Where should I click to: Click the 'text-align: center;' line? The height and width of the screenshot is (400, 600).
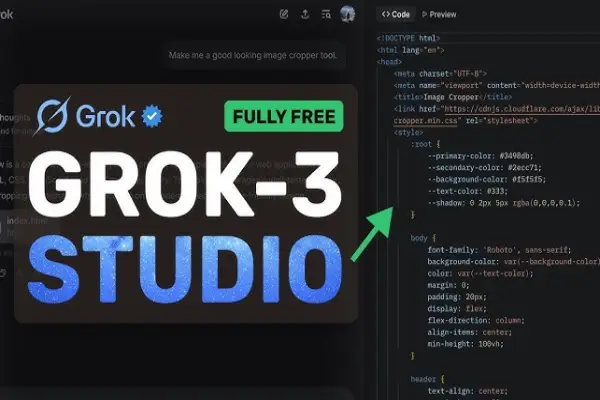click(468, 391)
